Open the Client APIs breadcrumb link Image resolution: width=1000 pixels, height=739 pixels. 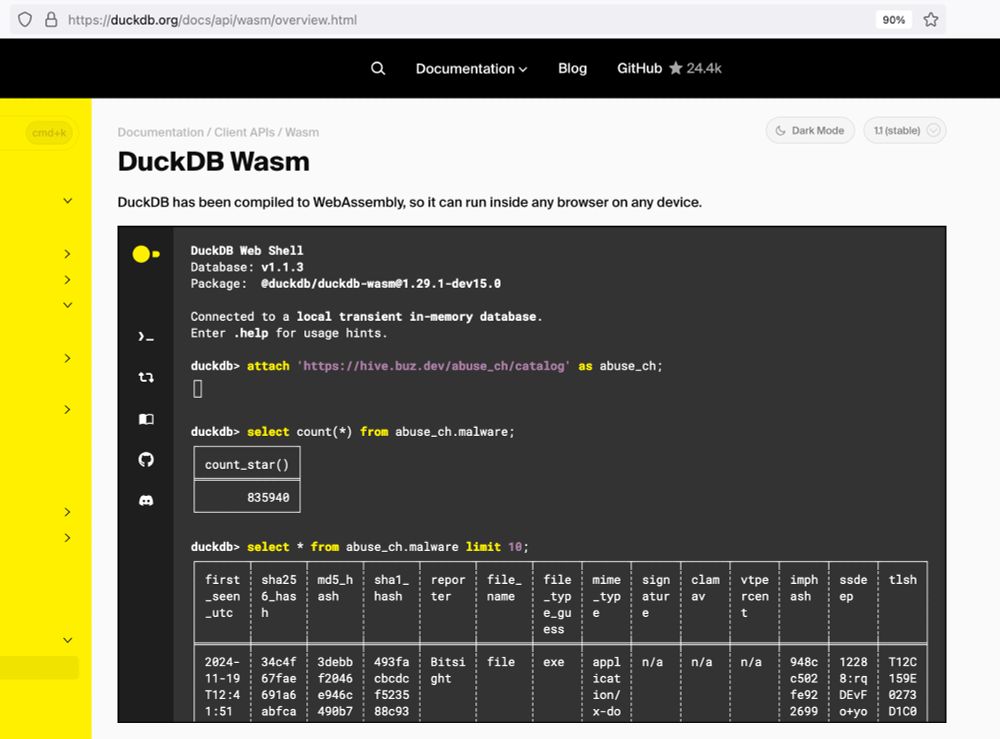pyautogui.click(x=244, y=132)
